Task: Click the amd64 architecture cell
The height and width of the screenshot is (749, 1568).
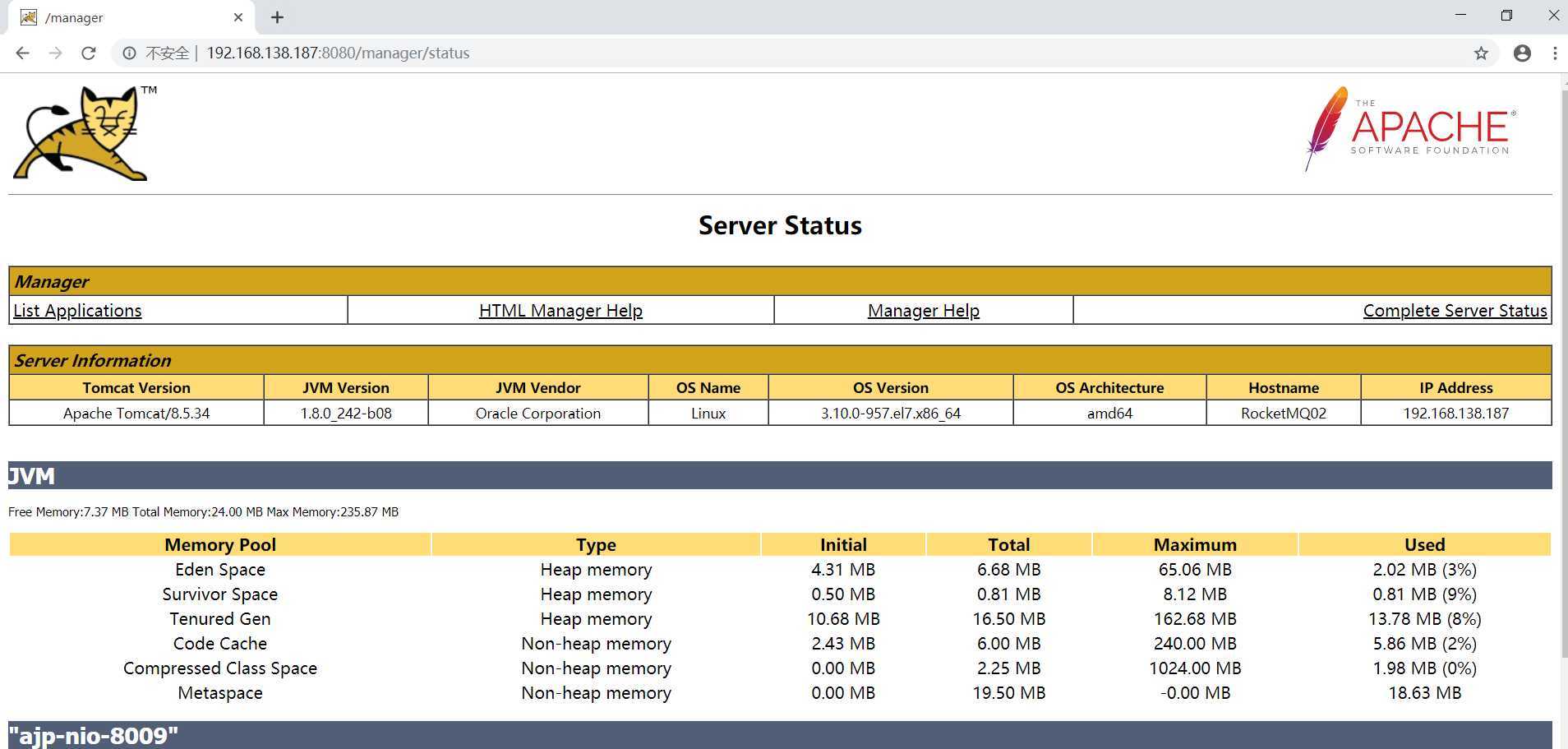Action: point(1109,413)
